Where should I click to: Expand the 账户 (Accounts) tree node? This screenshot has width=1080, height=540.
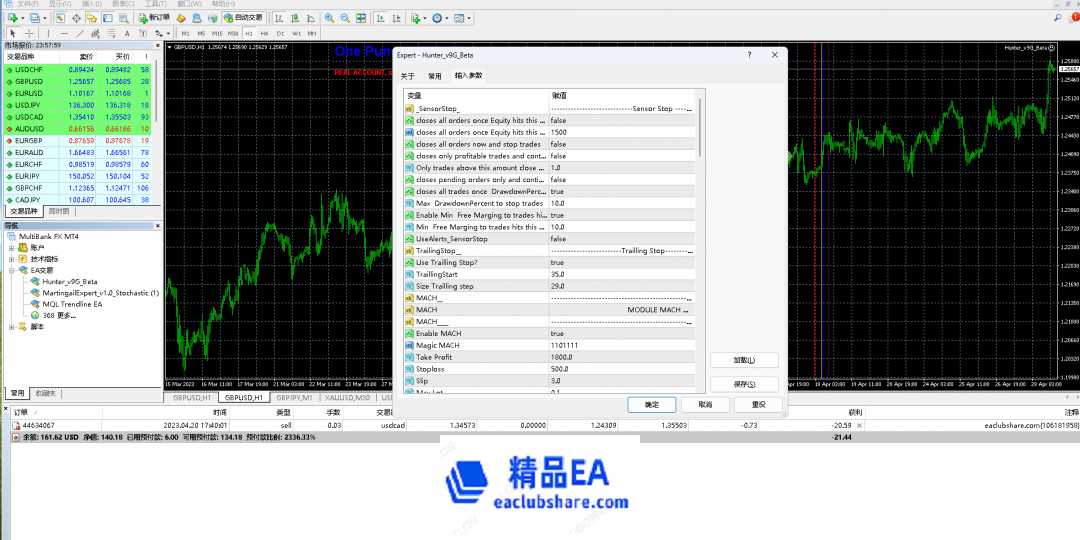[x=12, y=247]
